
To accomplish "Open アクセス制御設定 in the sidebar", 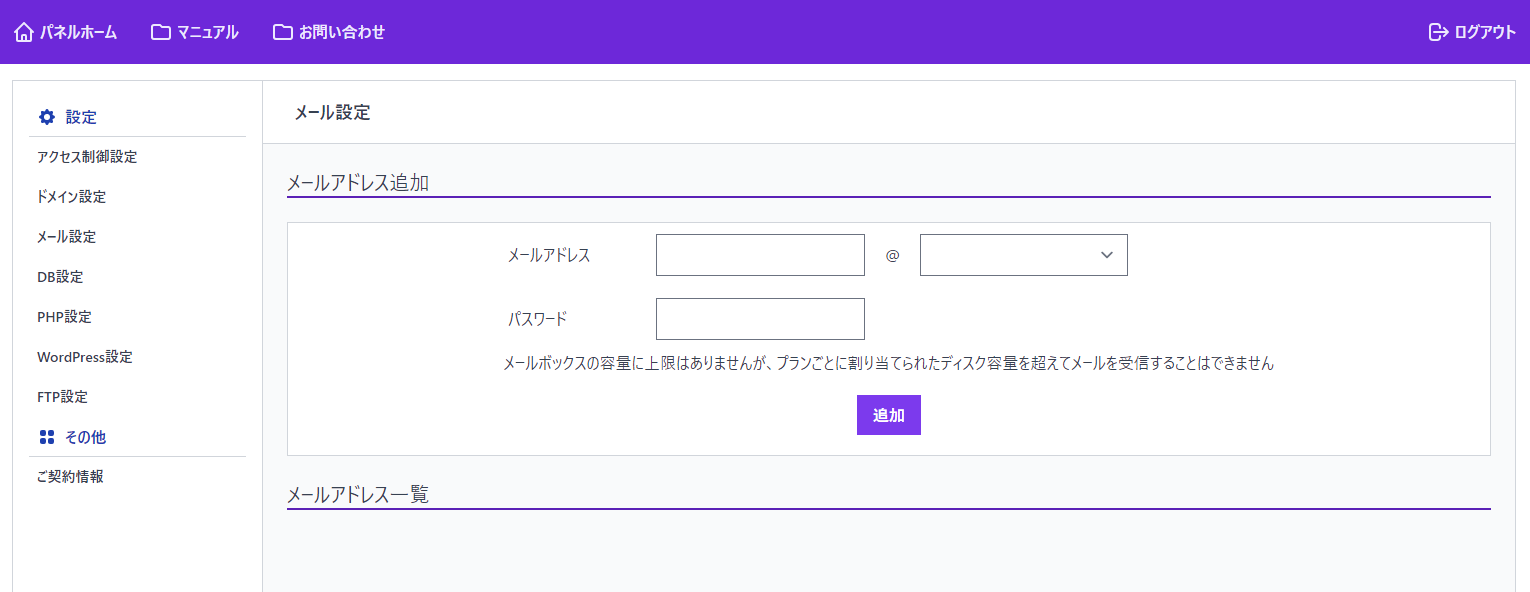I will point(87,157).
